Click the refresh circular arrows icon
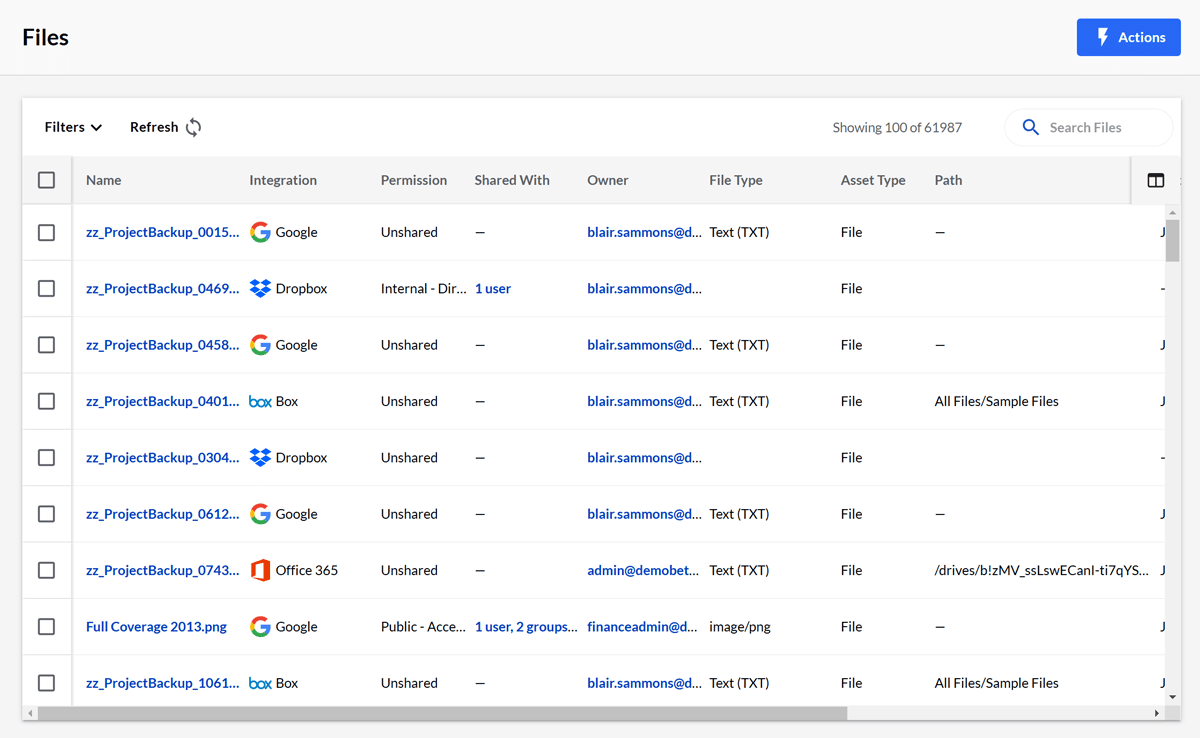Screen dimensions: 1200x738 point(193,127)
